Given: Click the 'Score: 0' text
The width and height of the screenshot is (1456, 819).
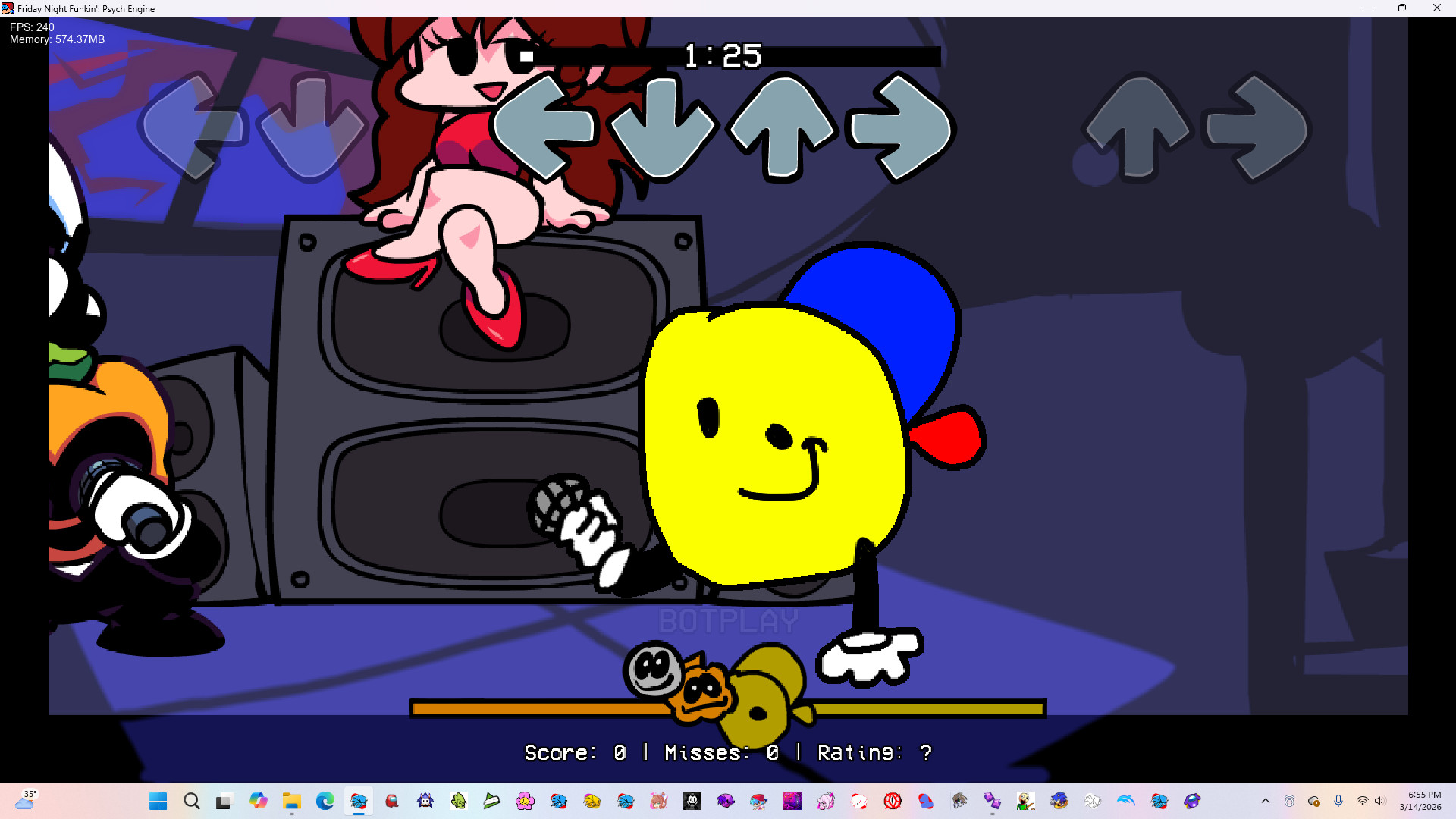Looking at the screenshot, I should point(576,753).
